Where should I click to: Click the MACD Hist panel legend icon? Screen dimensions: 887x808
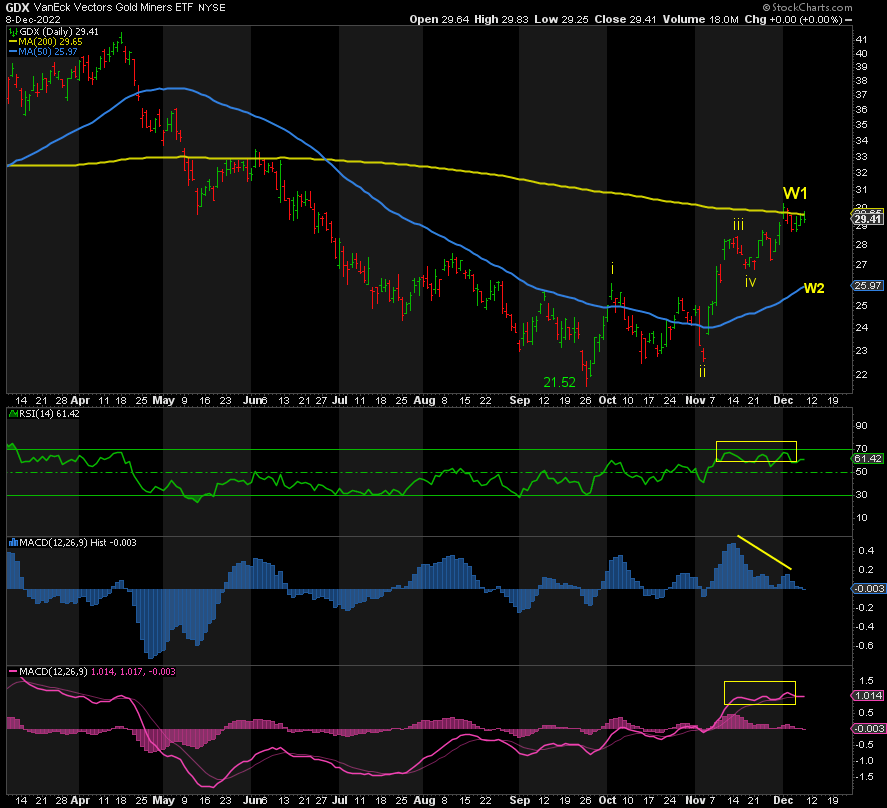pyautogui.click(x=13, y=543)
